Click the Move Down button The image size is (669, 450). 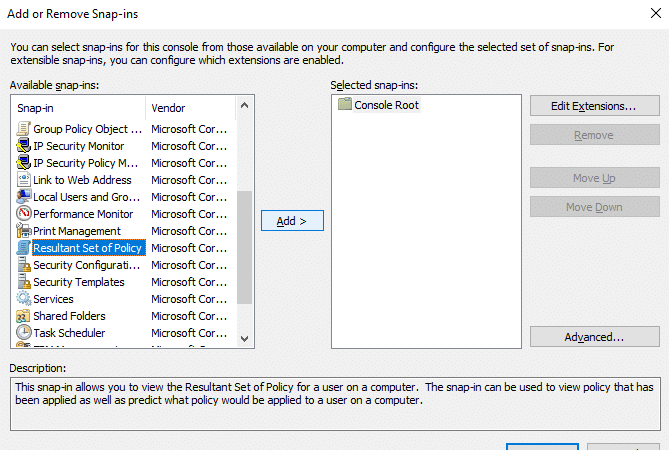[x=595, y=207]
